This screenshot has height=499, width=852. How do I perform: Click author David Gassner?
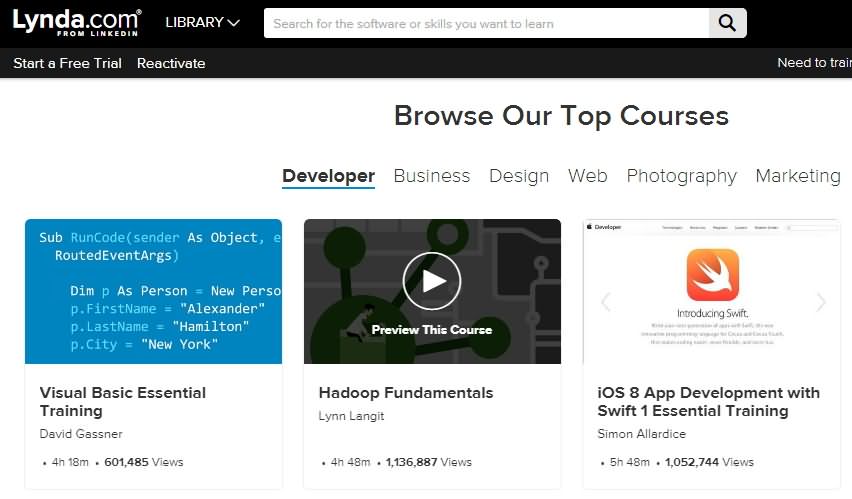pyautogui.click(x=81, y=434)
